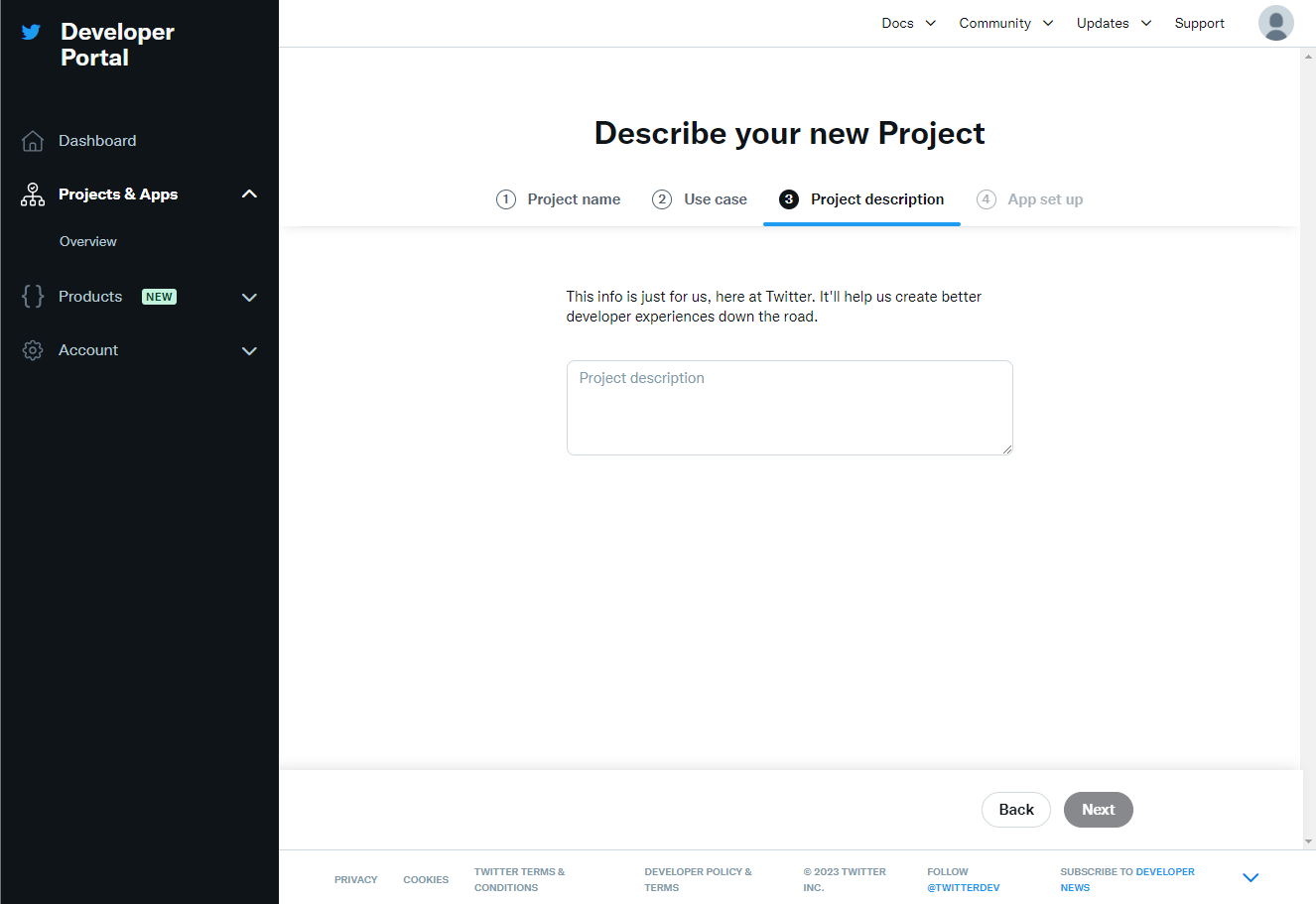Select the Project description tab

(876, 199)
